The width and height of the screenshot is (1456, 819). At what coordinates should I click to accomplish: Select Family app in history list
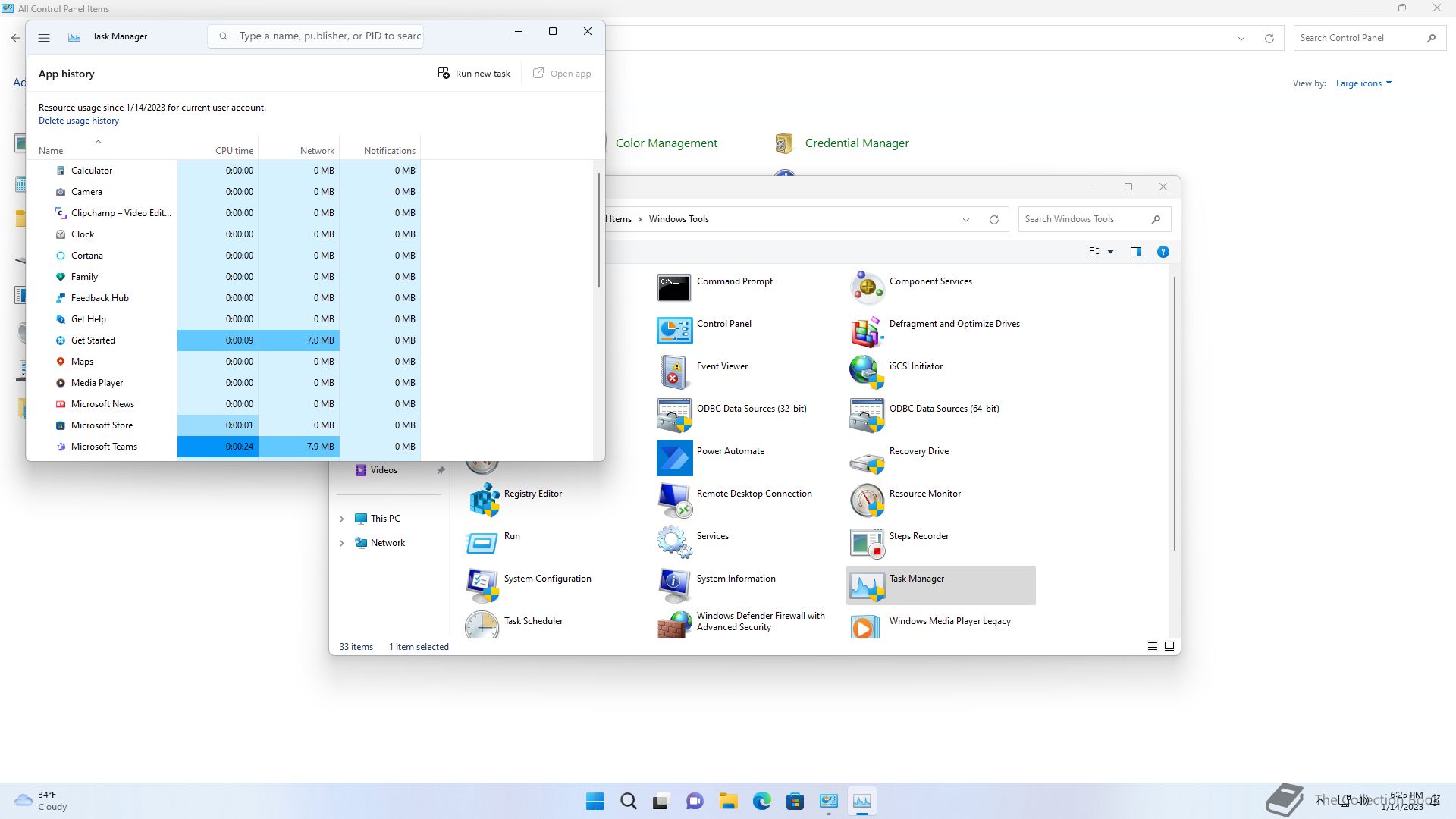tap(224, 277)
